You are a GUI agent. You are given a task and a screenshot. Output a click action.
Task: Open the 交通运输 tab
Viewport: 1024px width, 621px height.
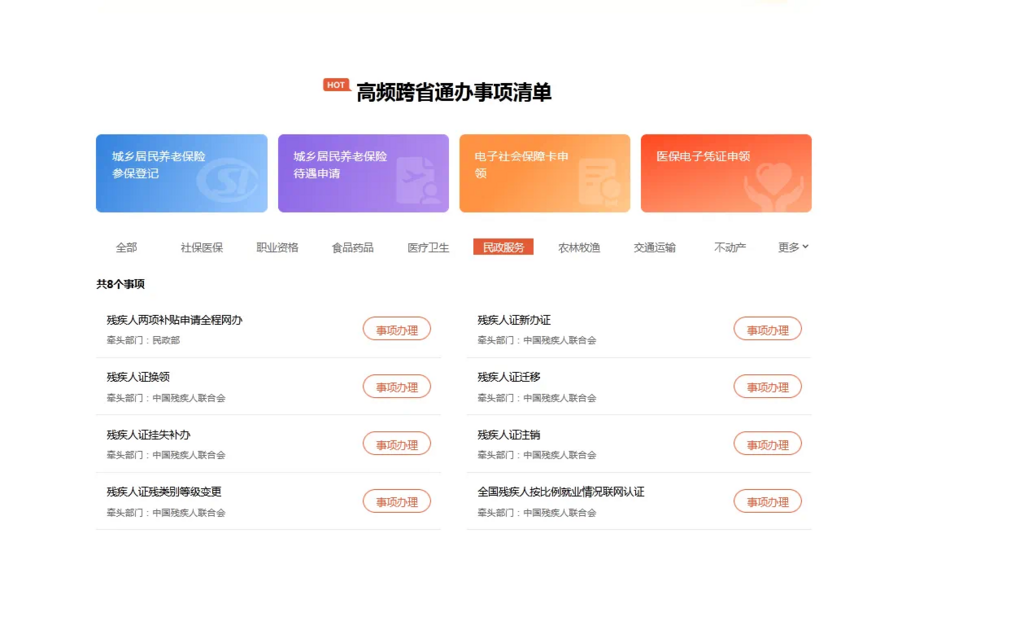coord(654,247)
